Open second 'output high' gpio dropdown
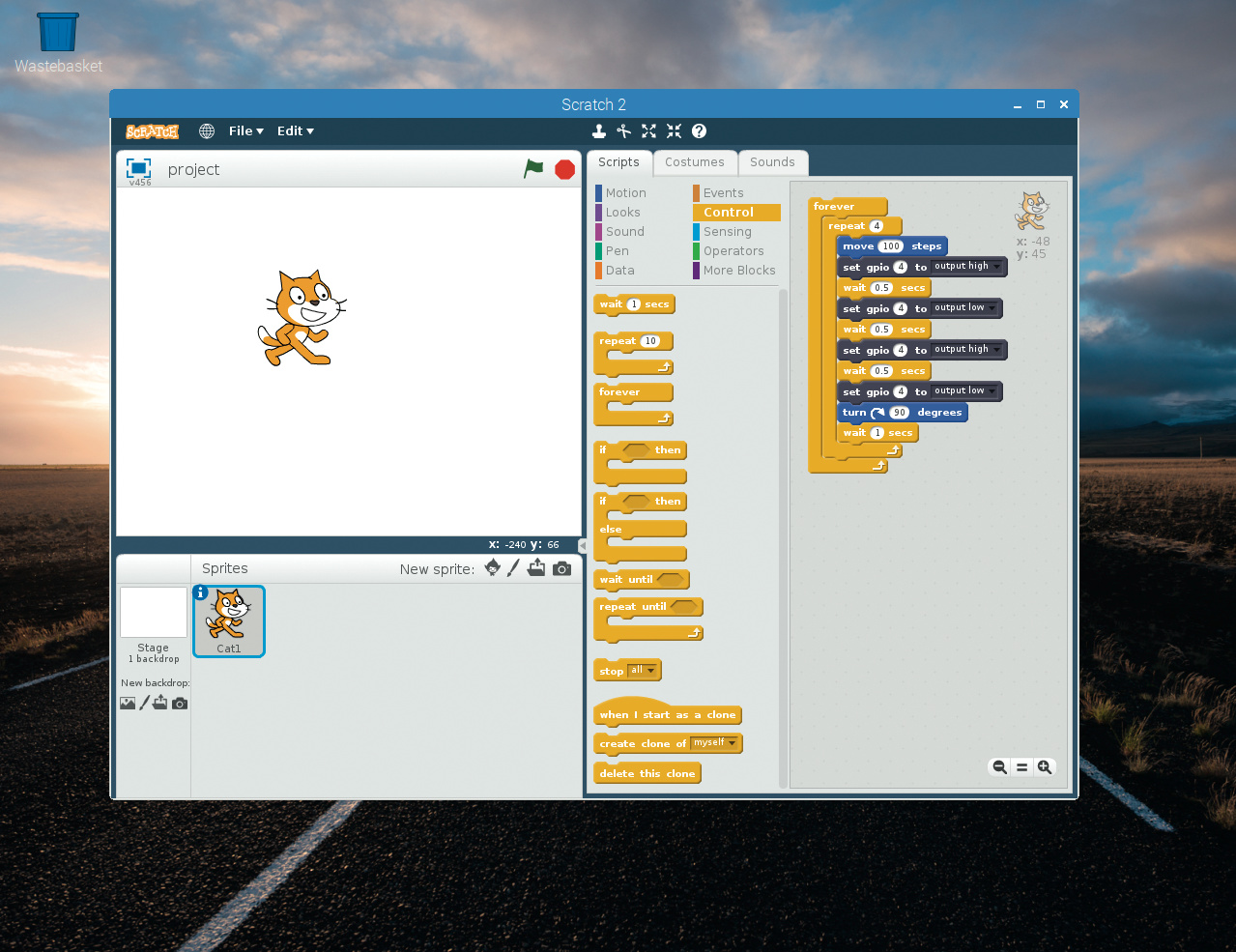The width and height of the screenshot is (1236, 952). (967, 350)
